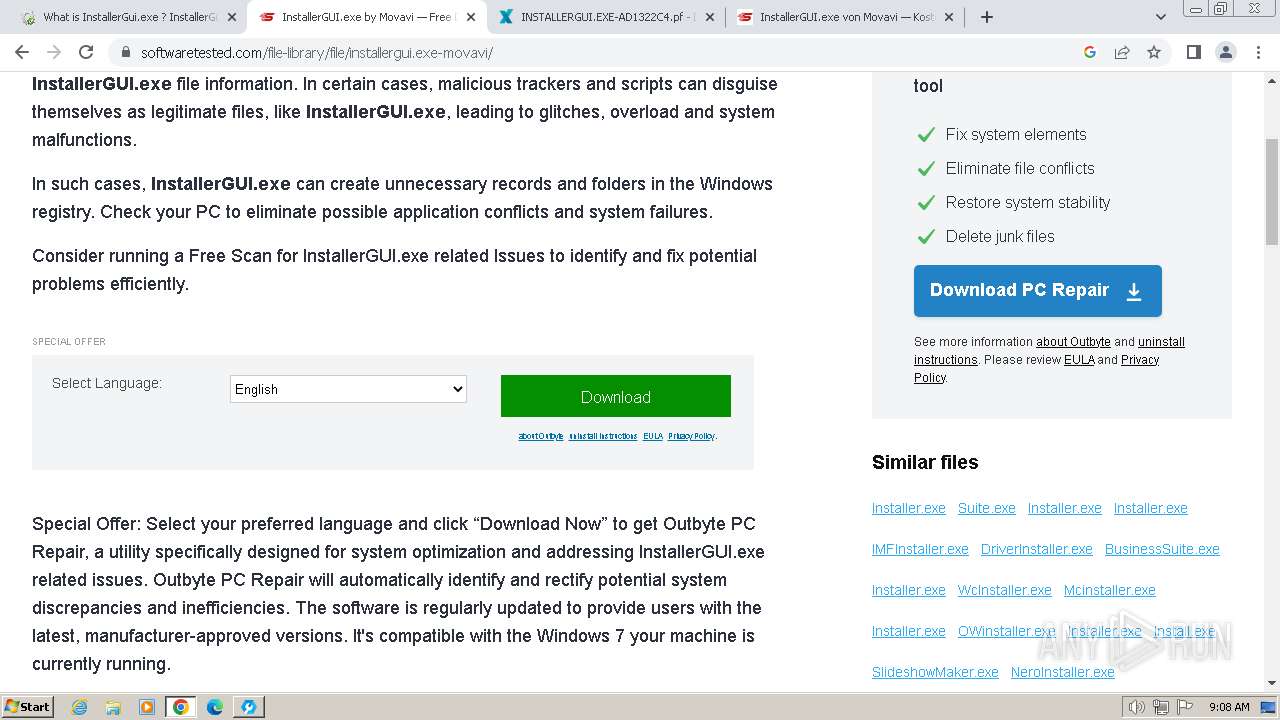This screenshot has width=1280, height=720.
Task: Reload the current page
Action: [x=86, y=52]
